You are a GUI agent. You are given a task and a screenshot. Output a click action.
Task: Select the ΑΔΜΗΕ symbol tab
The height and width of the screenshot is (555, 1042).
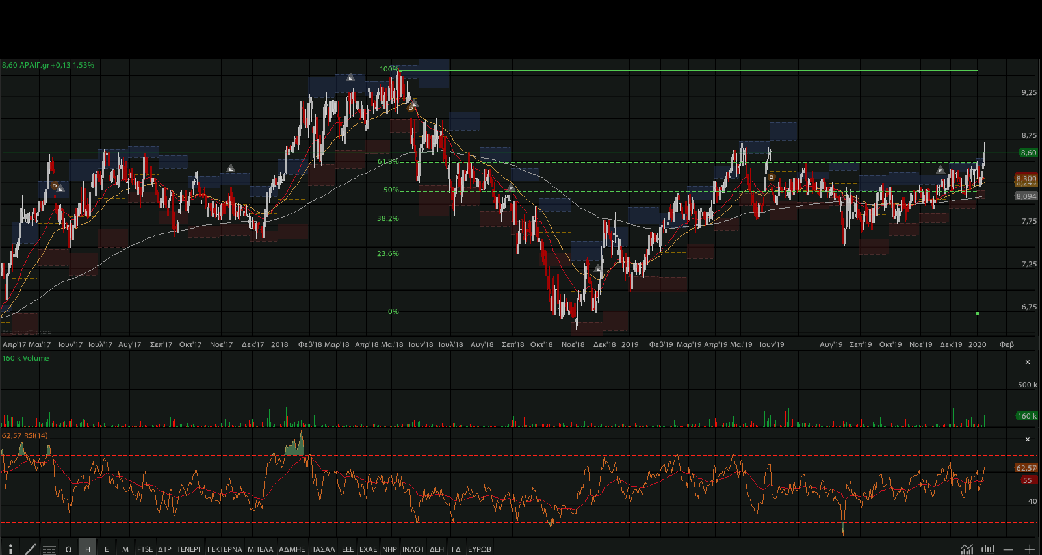(292, 549)
